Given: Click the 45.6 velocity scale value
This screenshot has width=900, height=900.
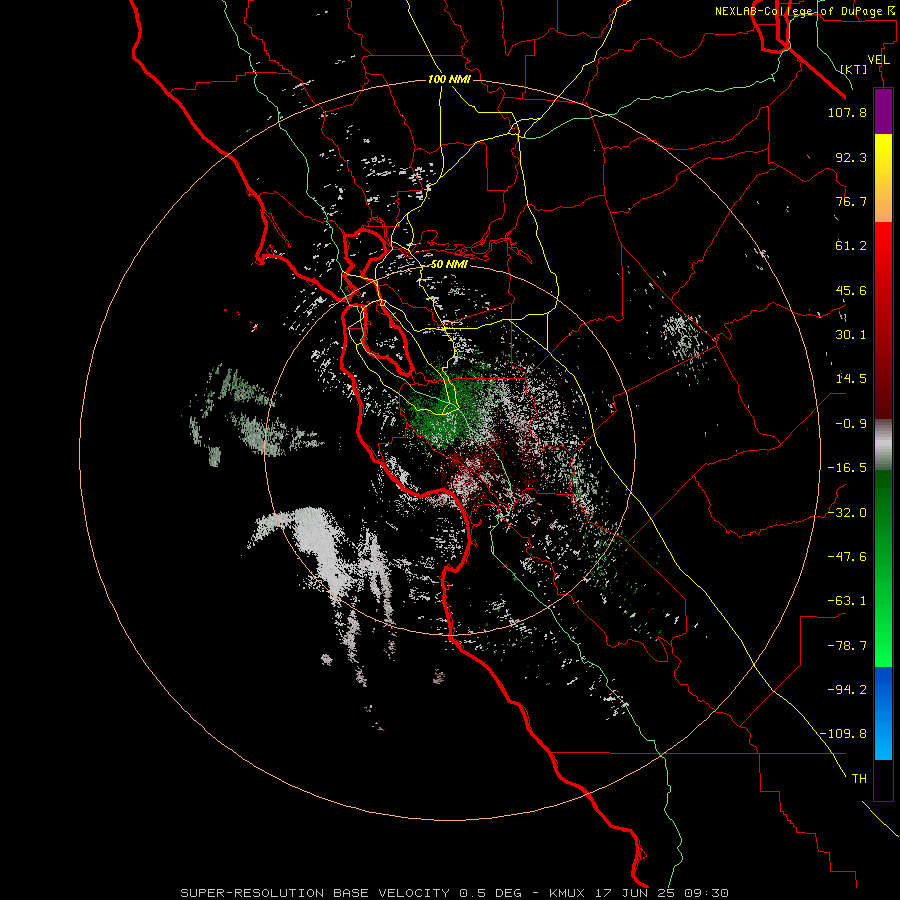Looking at the screenshot, I should [x=851, y=290].
